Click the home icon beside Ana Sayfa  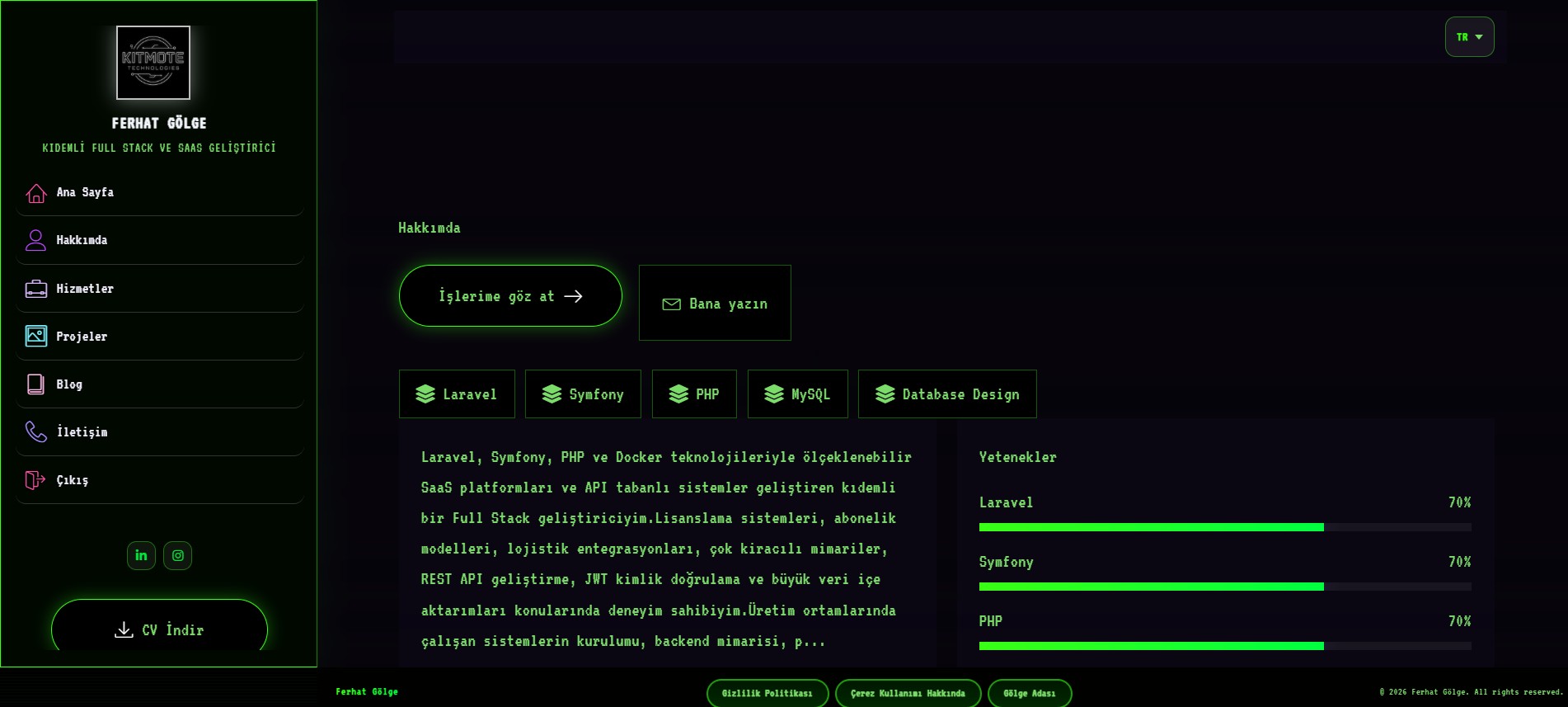click(36, 193)
